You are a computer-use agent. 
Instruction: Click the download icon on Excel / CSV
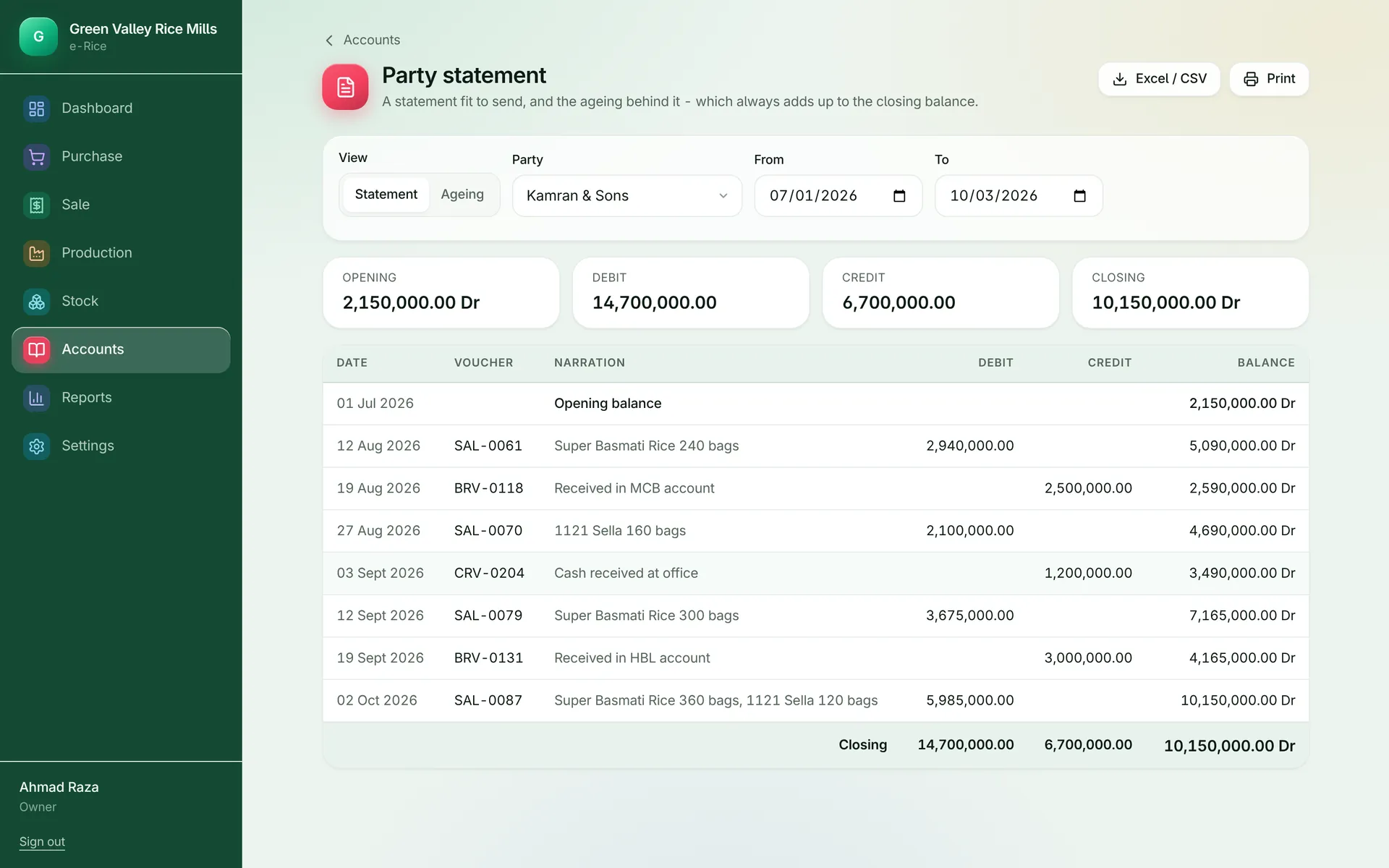(1119, 79)
